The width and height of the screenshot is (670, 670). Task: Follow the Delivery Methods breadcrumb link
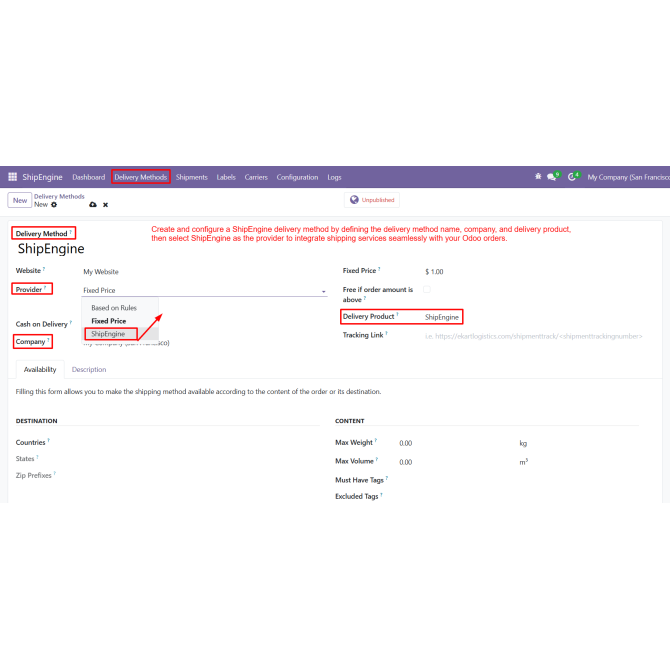coord(59,196)
